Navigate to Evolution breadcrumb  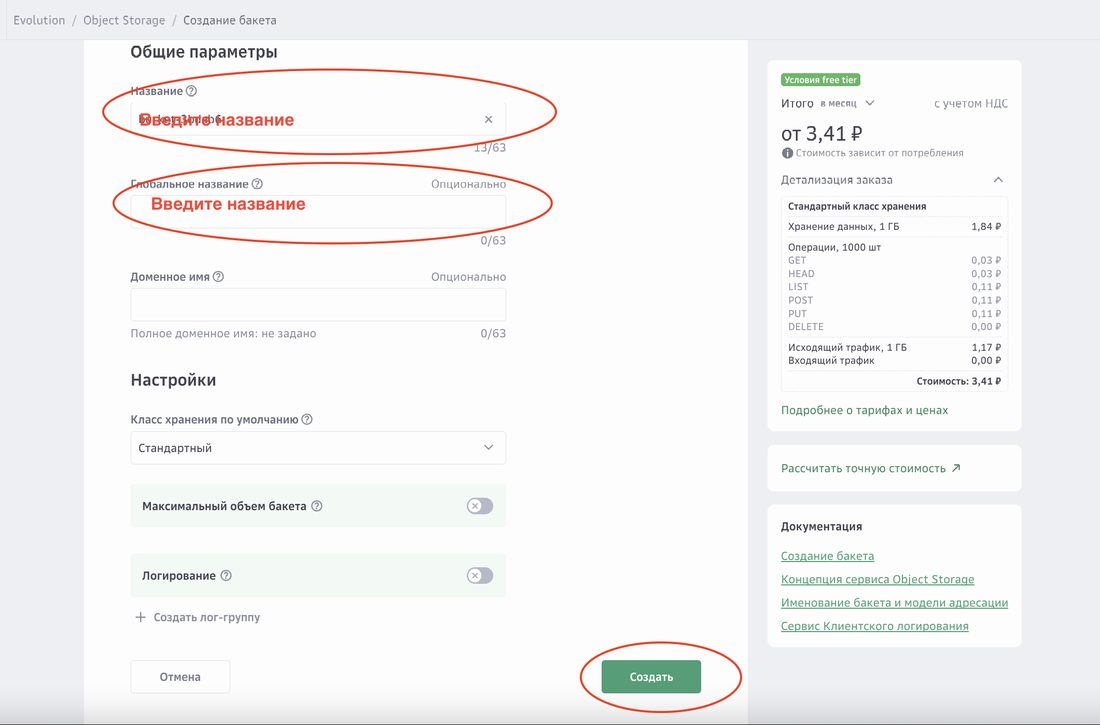(39, 20)
